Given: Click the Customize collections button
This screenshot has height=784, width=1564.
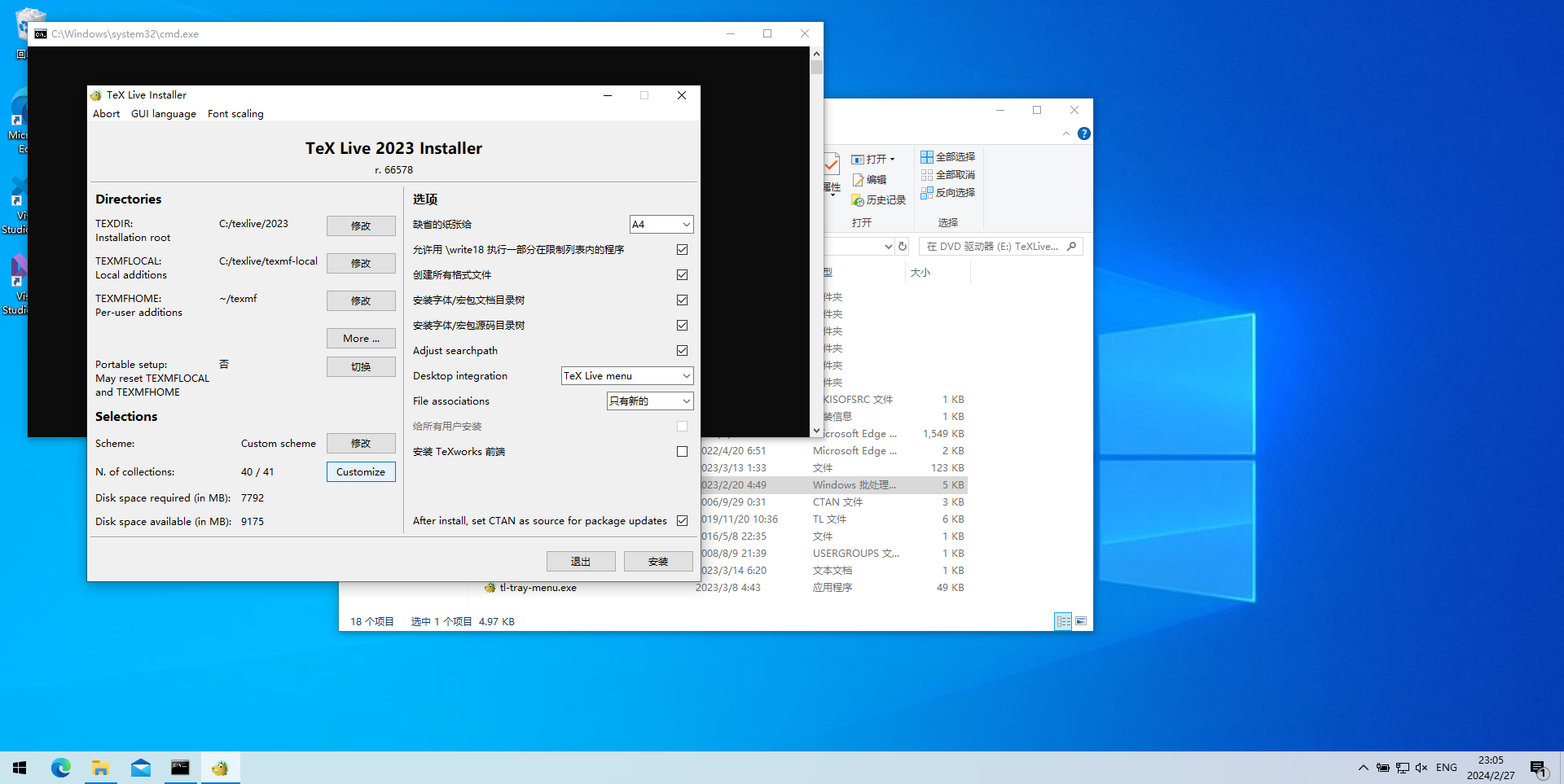Looking at the screenshot, I should tap(361, 472).
